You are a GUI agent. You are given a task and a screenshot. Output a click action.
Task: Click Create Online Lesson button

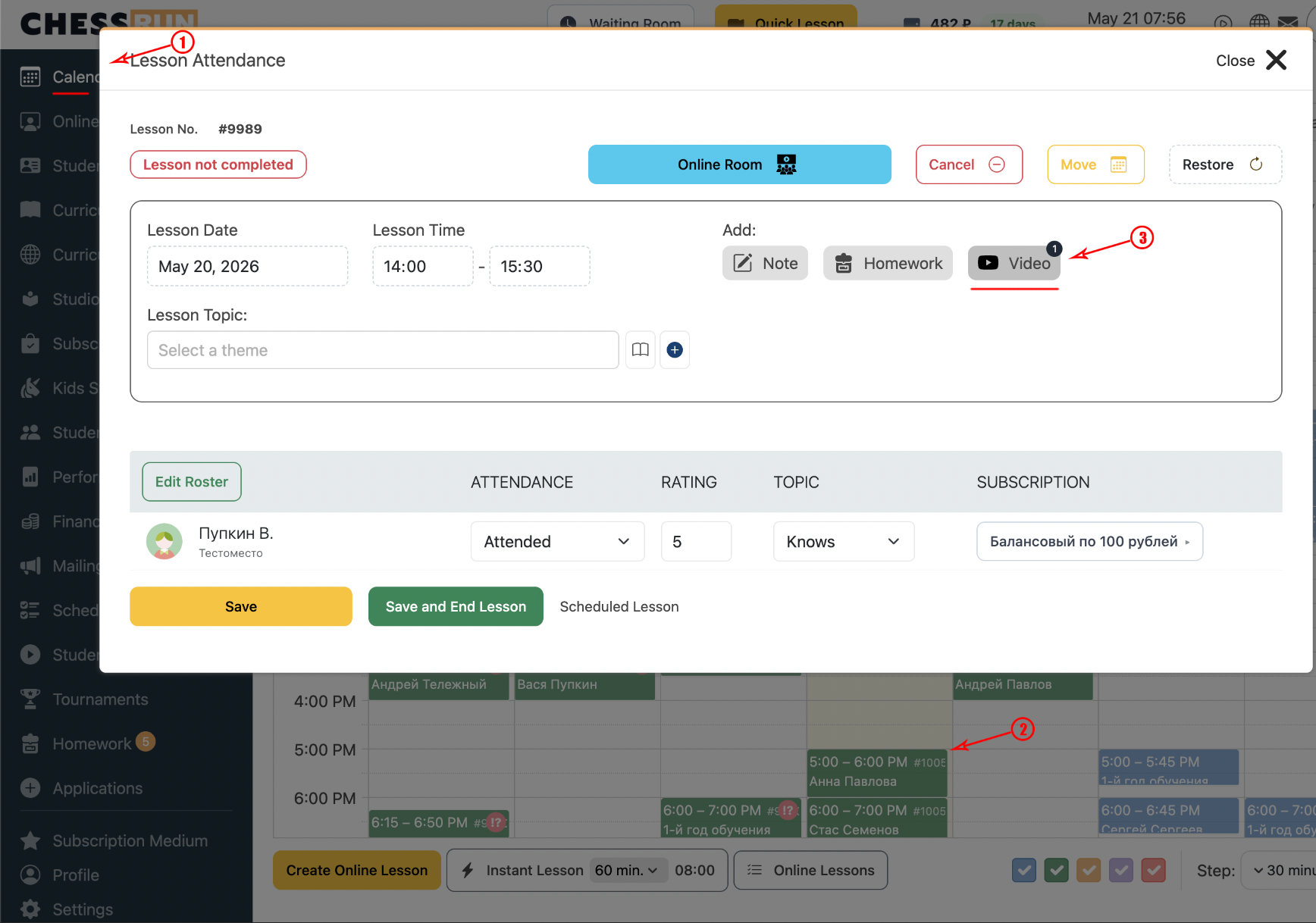[356, 870]
